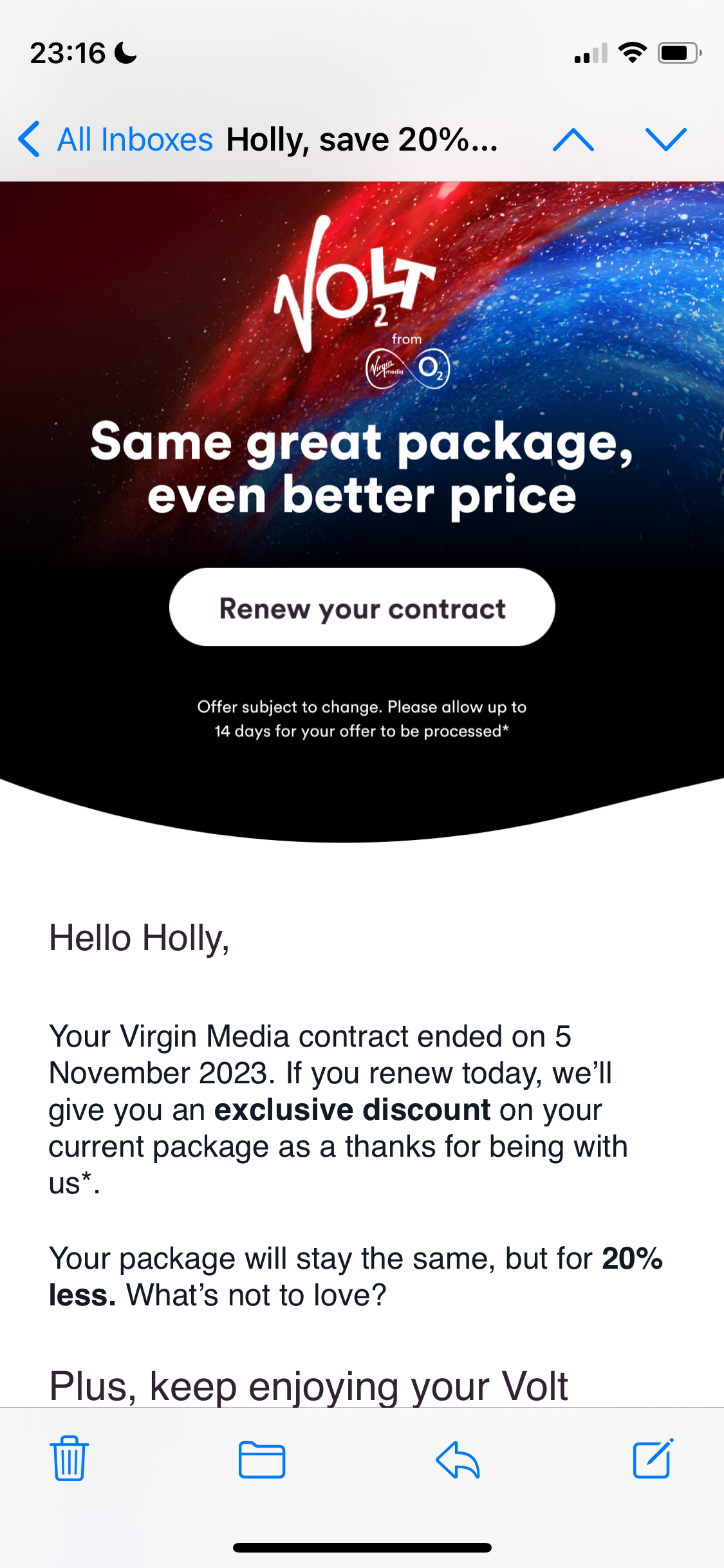Tap the Same great package headline
724x1568 pixels.
[x=362, y=469]
